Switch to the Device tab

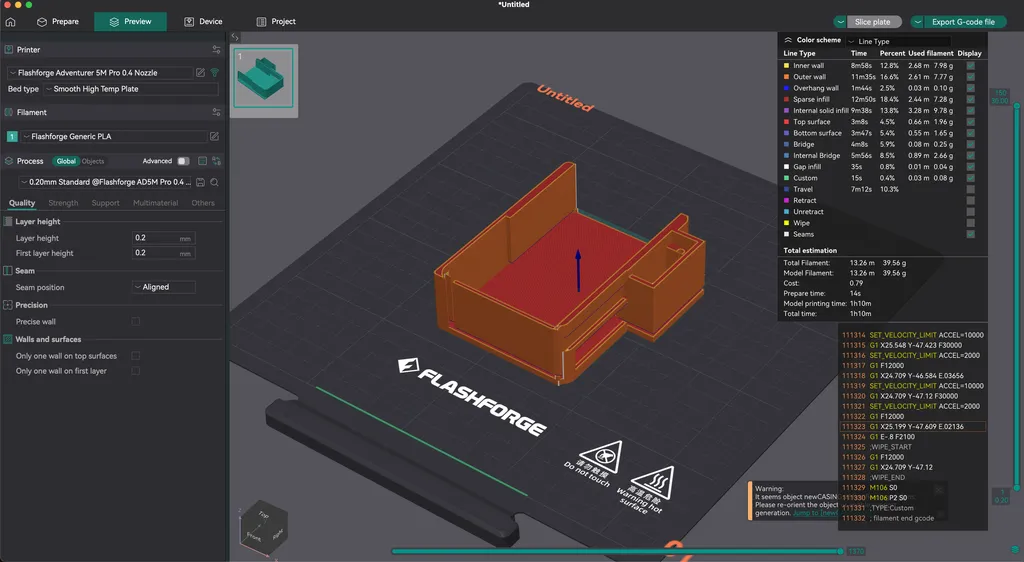(x=203, y=22)
